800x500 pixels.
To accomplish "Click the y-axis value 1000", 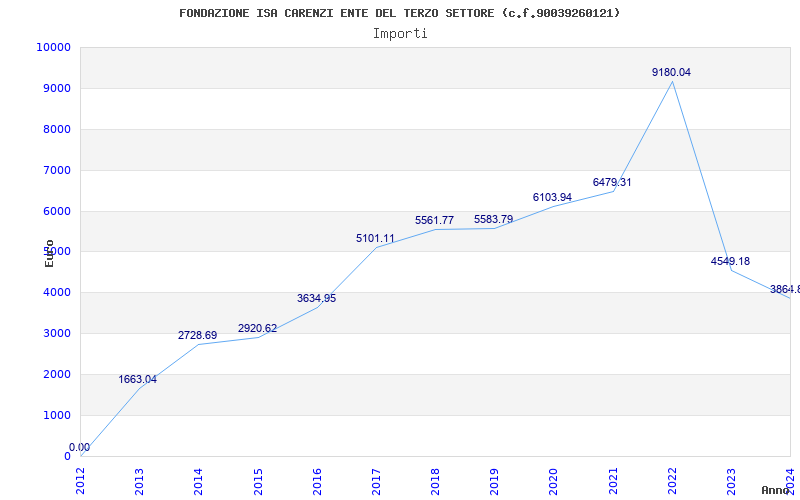I will tap(57, 415).
